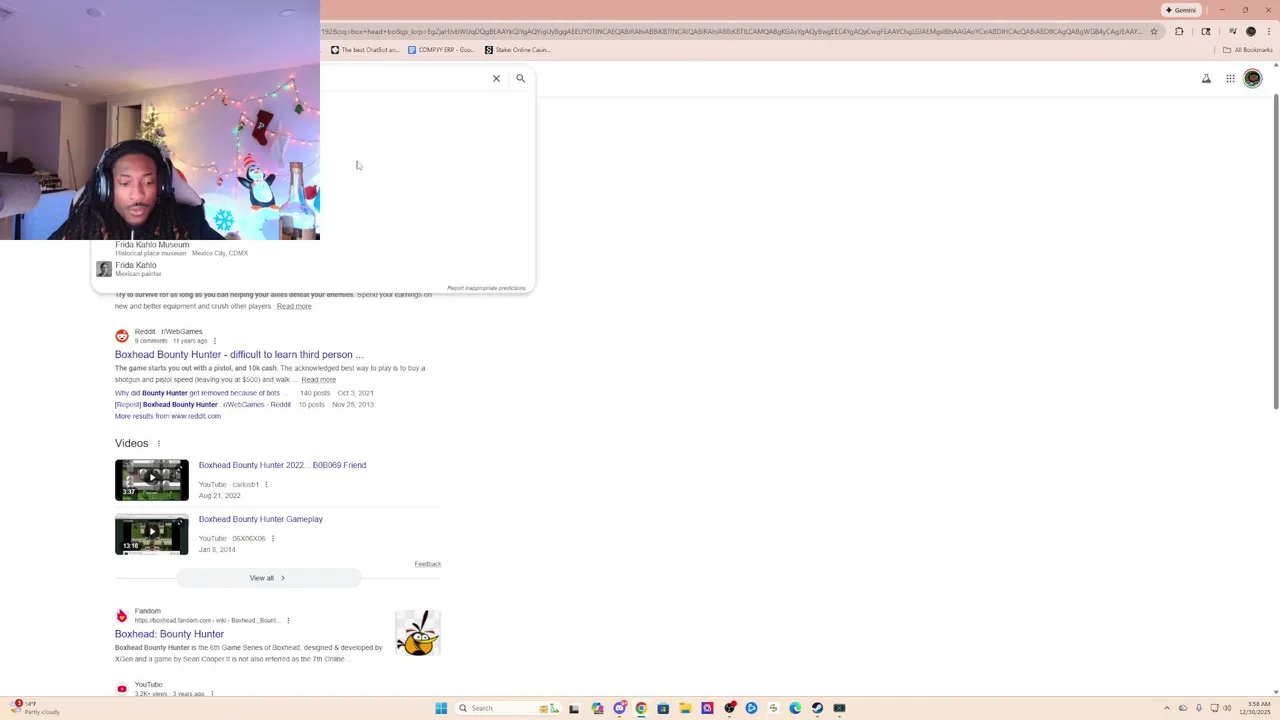Open 'Boxhead: Bounty Hunter' Fandom result

[169, 634]
